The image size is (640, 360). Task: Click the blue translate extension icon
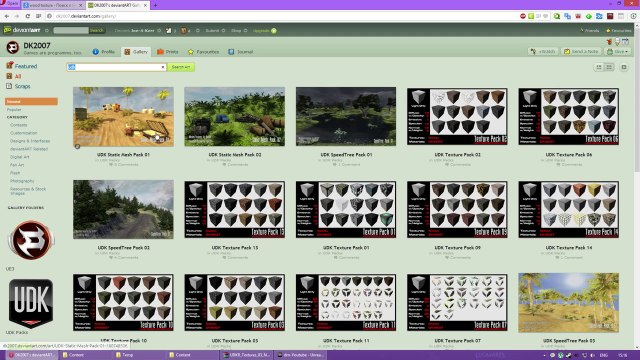pyautogui.click(x=567, y=16)
